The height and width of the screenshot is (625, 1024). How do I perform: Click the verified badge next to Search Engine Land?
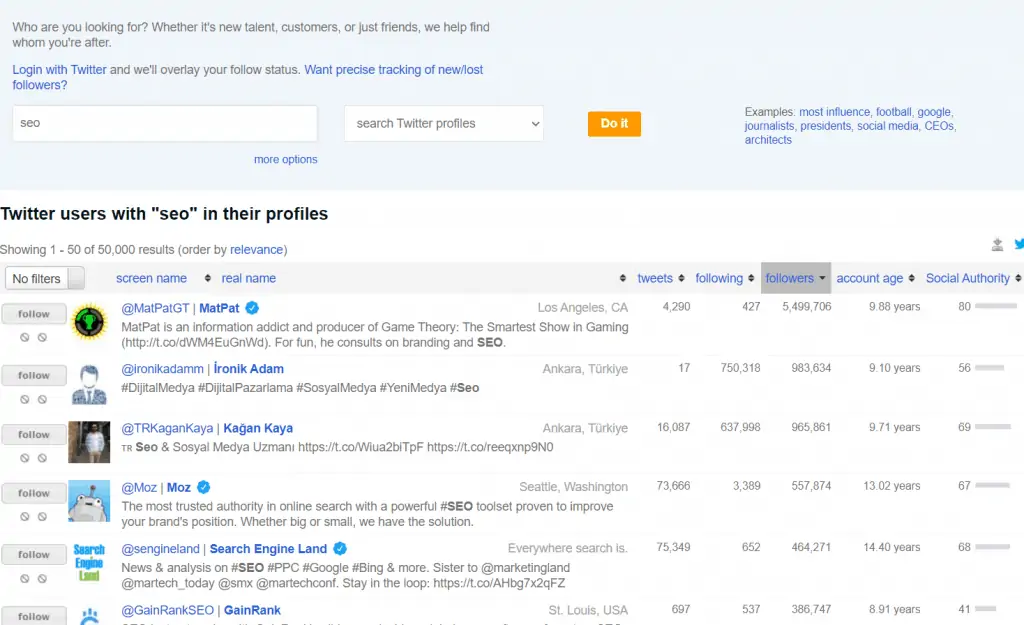[340, 548]
